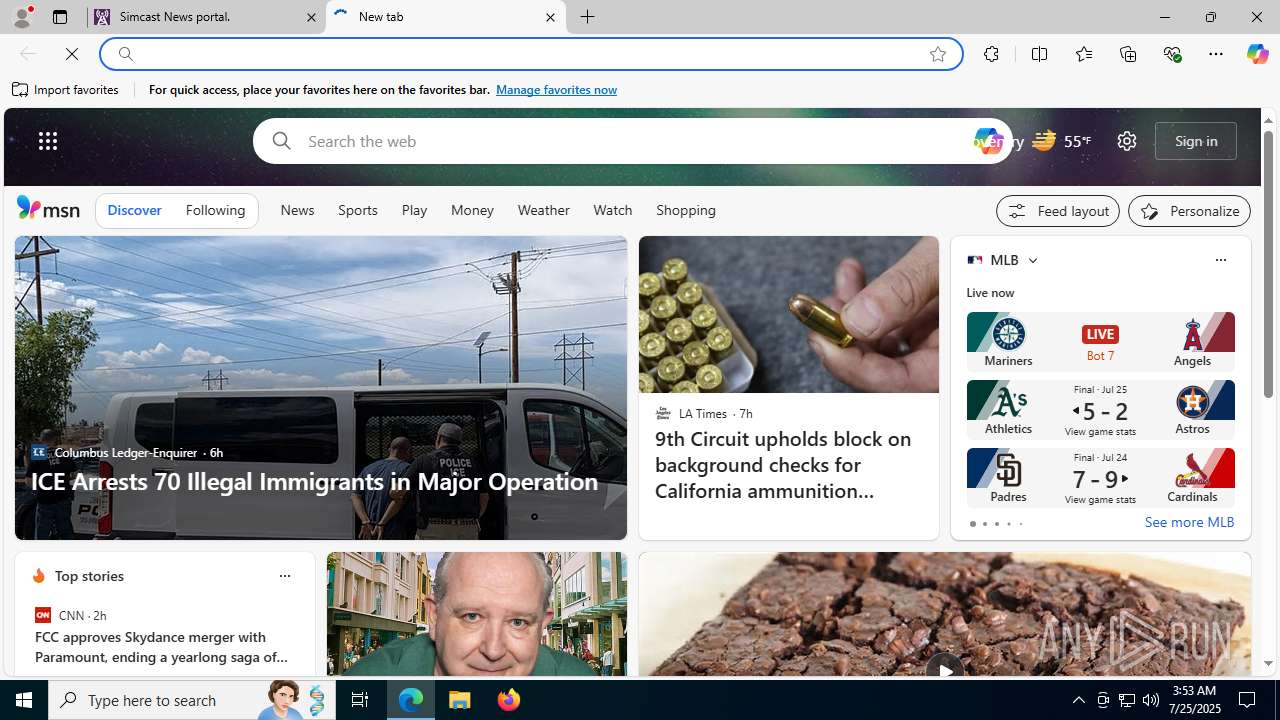This screenshot has width=1280, height=720.
Task: Open page settings gear icon
Action: [1126, 141]
